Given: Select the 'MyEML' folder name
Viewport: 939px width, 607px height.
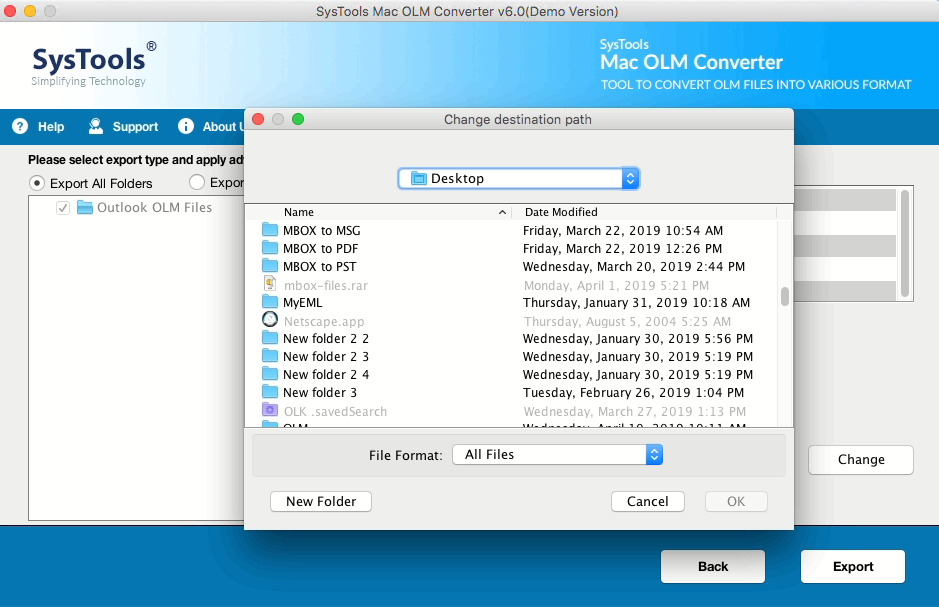Looking at the screenshot, I should pyautogui.click(x=302, y=302).
